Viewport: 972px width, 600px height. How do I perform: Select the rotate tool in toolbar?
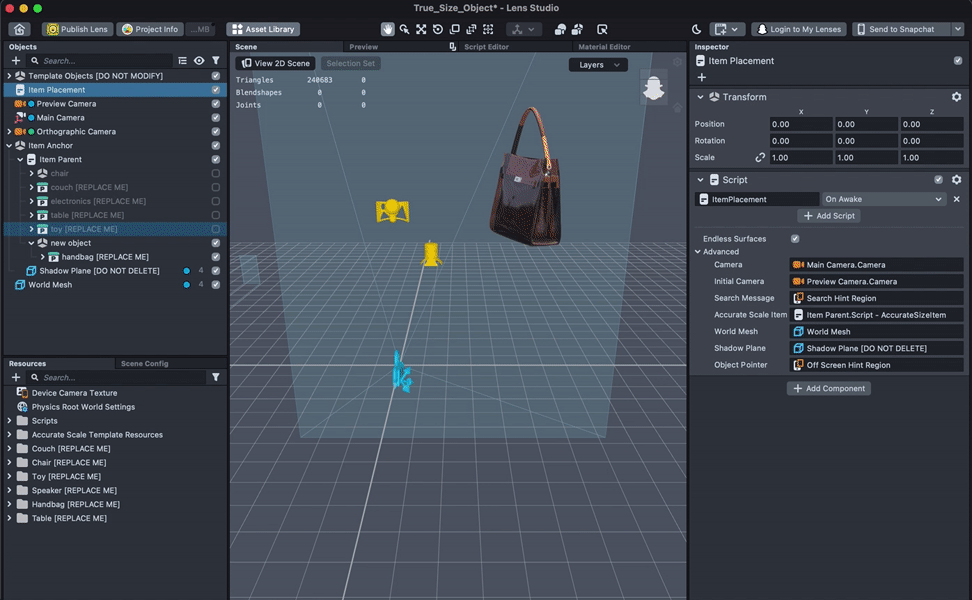click(438, 30)
